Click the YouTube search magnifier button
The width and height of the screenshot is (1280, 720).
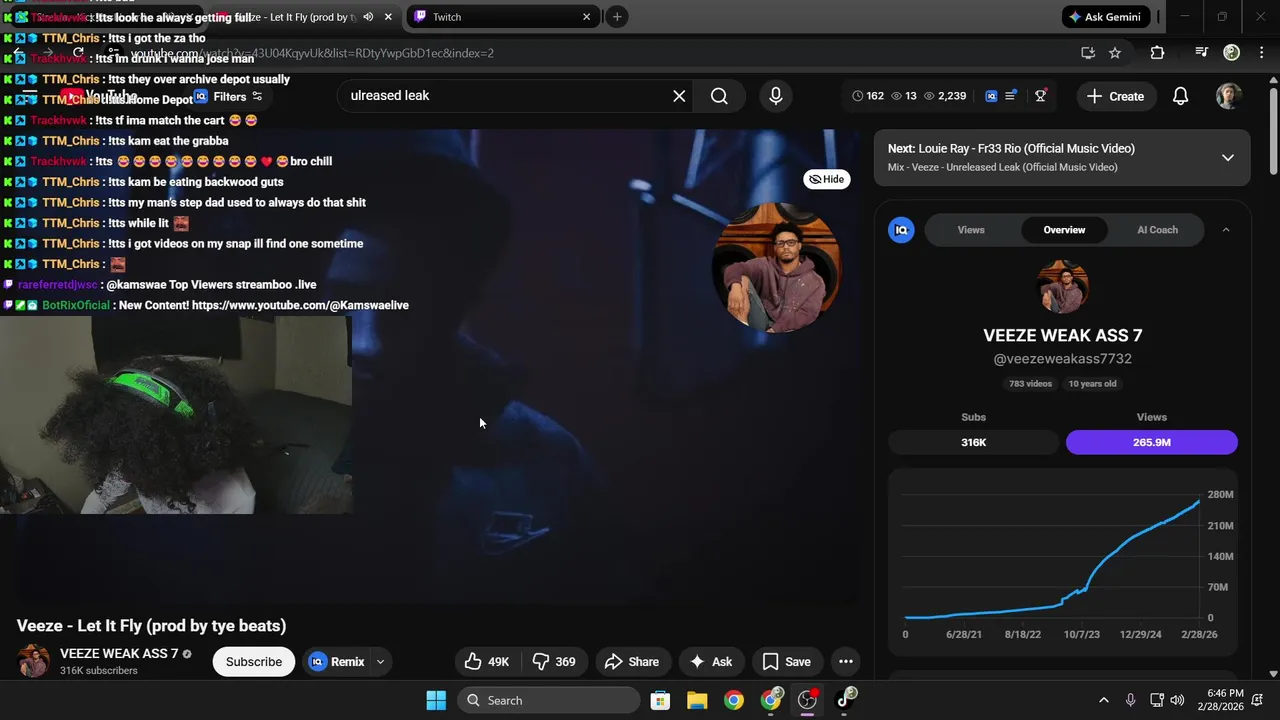coord(719,96)
